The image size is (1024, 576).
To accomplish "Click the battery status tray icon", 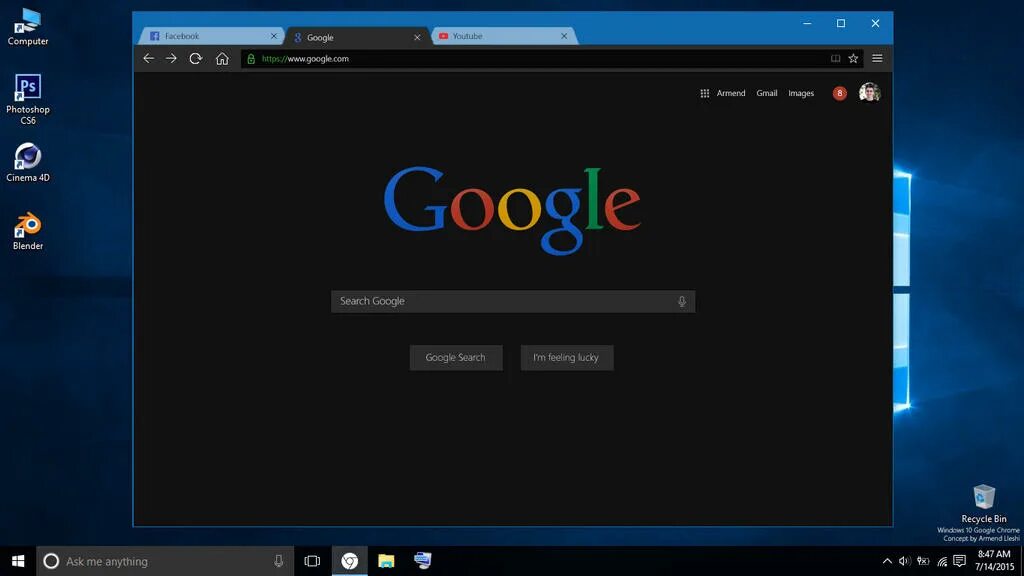I will [923, 561].
